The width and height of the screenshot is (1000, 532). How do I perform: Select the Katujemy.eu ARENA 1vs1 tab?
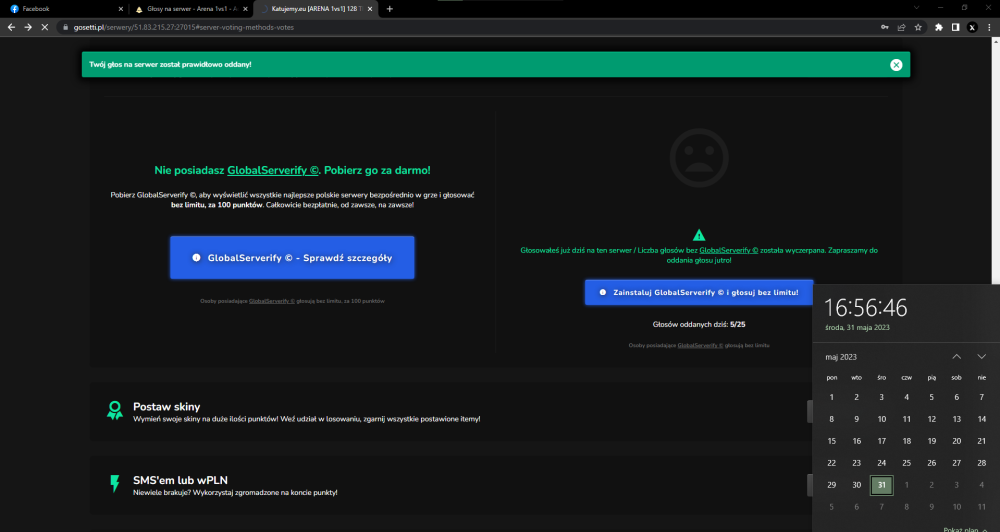(x=317, y=9)
